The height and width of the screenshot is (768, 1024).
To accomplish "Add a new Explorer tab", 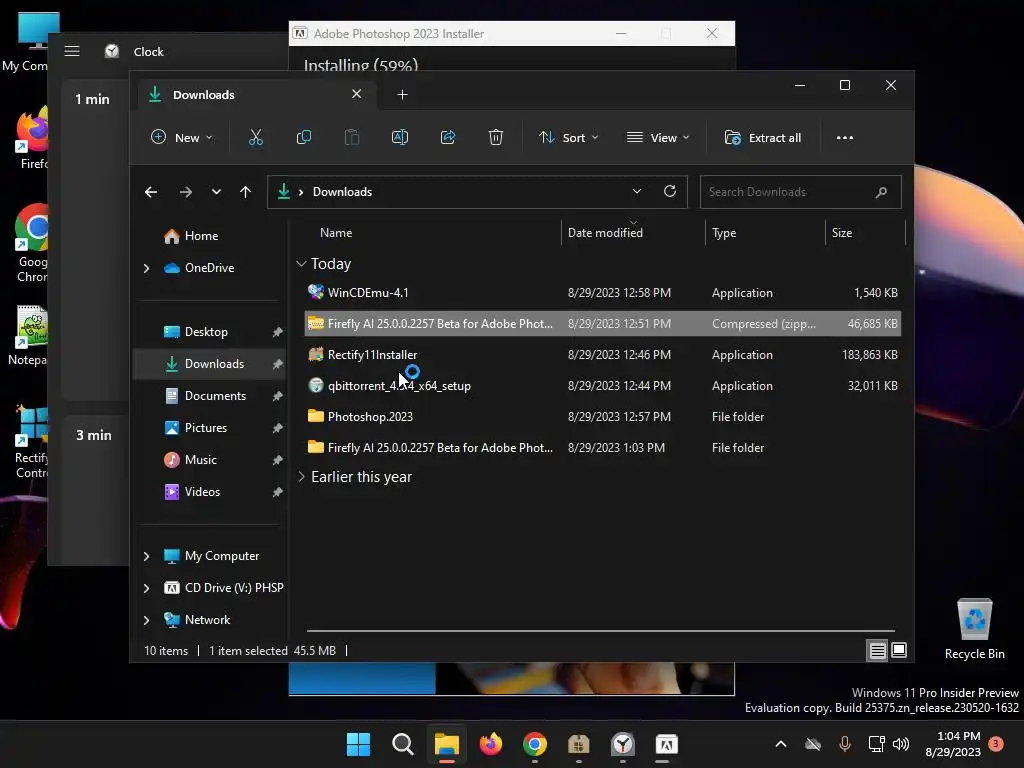I will click(x=402, y=95).
